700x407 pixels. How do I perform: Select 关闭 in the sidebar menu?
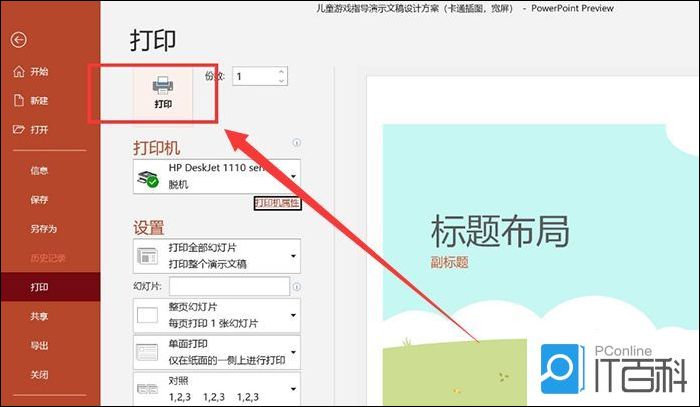39,375
